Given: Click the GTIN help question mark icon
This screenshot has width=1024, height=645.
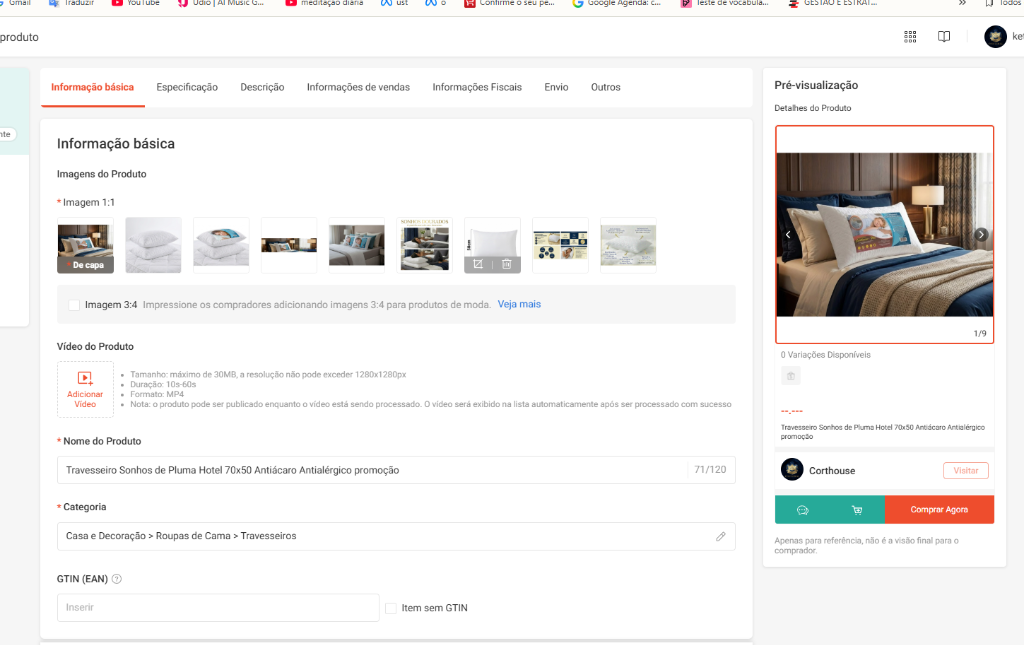Looking at the screenshot, I should click(x=117, y=579).
